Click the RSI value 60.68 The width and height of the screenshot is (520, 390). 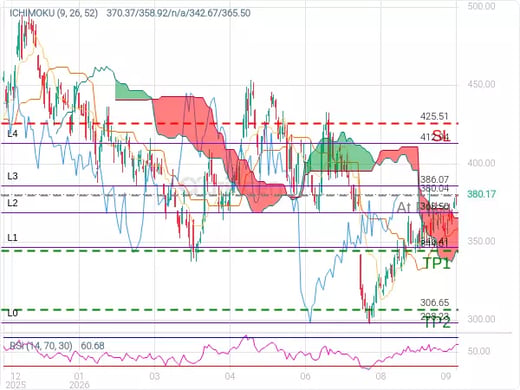point(93,346)
